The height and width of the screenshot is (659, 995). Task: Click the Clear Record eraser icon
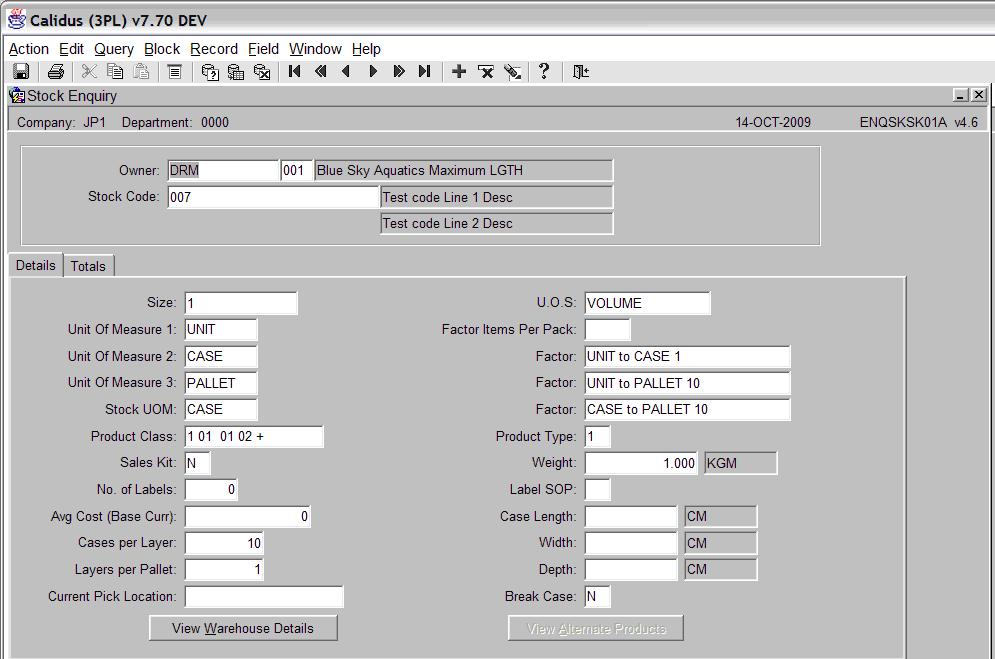pos(513,72)
